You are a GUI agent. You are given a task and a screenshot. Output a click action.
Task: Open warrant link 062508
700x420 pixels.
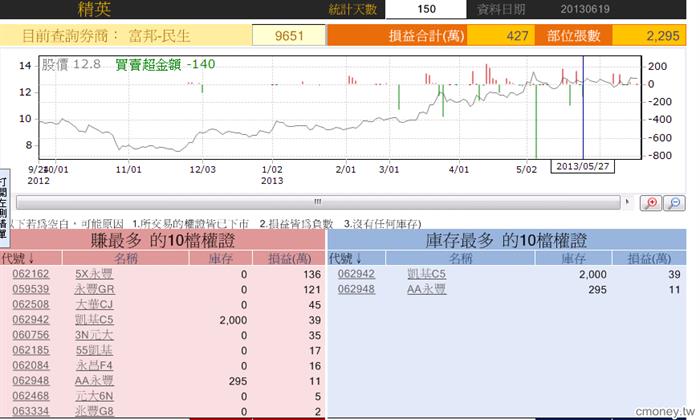point(31,304)
